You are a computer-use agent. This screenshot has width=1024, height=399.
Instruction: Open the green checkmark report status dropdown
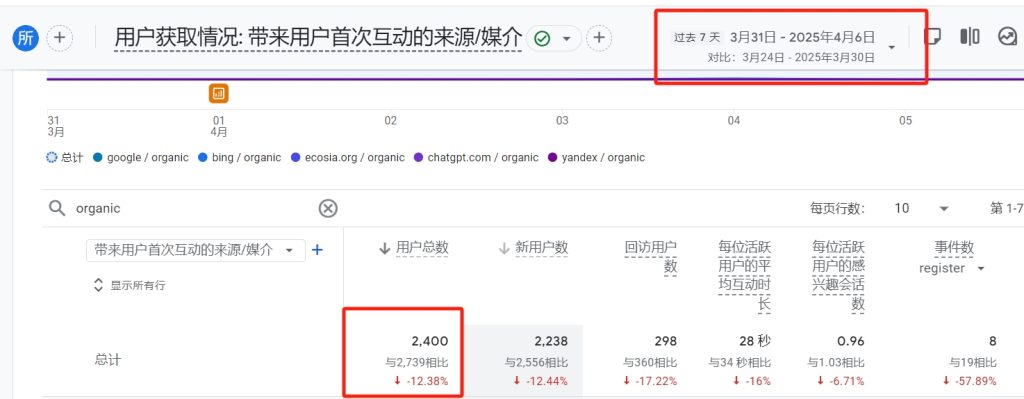tap(553, 39)
